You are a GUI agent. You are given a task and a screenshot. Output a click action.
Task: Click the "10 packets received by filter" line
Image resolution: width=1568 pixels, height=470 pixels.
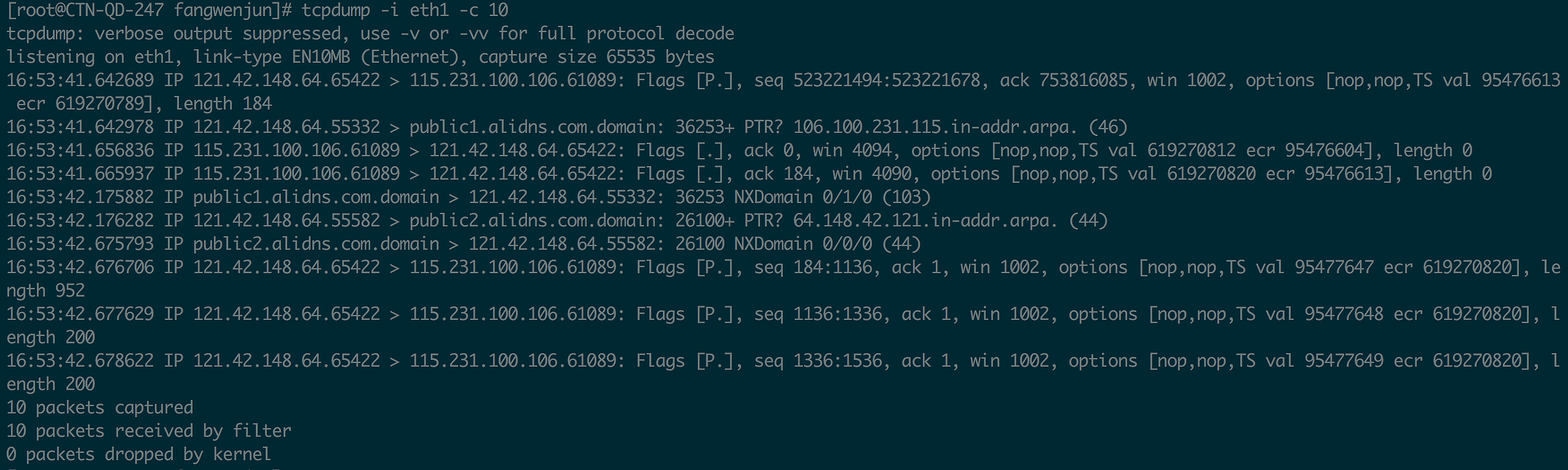(x=149, y=431)
